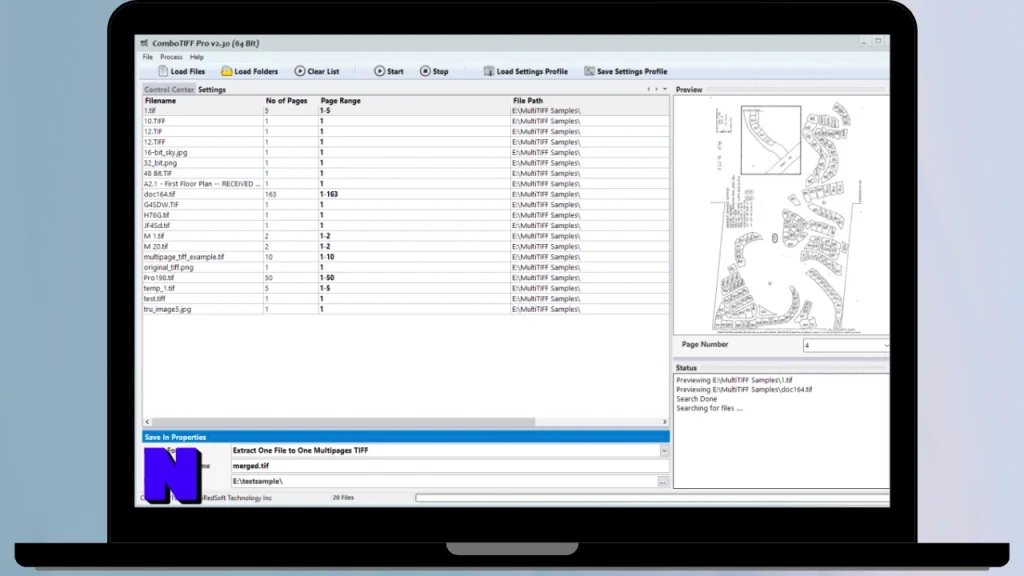The image size is (1024, 576).
Task: Select the M 20.tif row
Action: [406, 246]
